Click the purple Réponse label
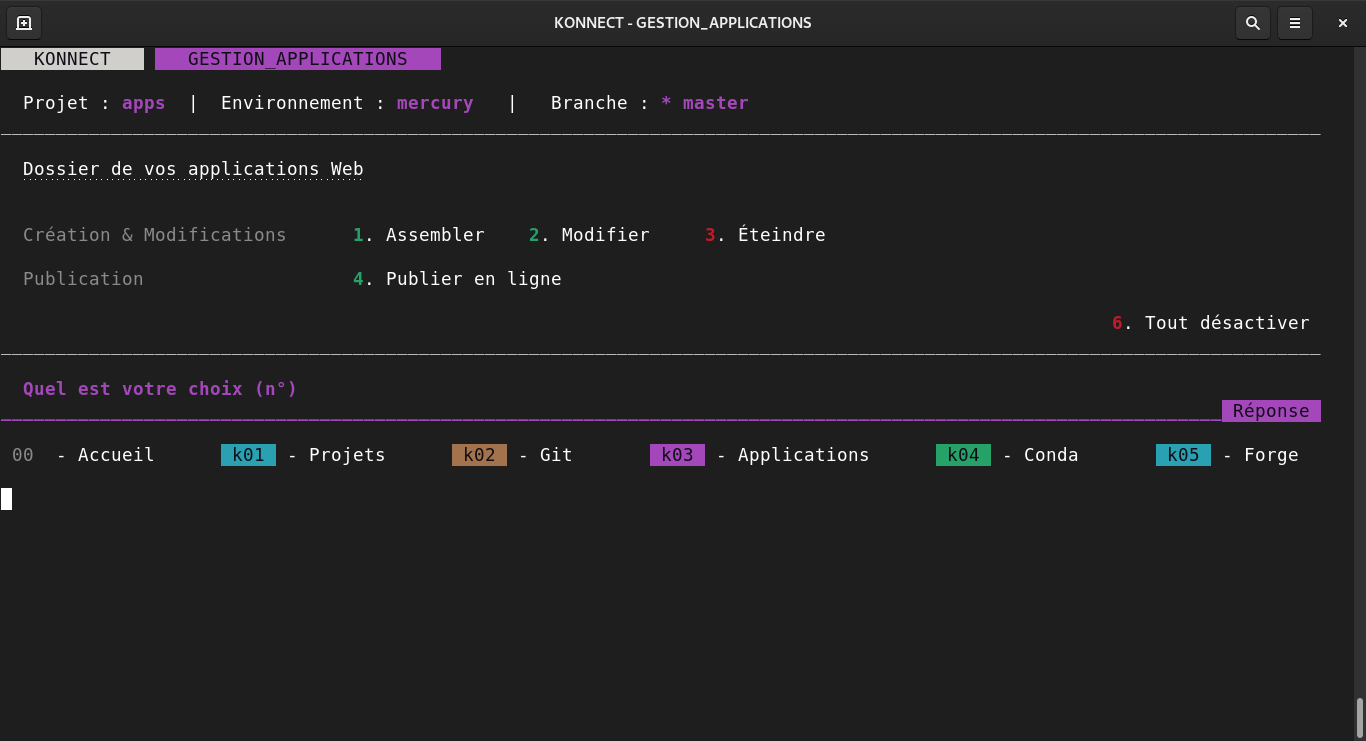The width and height of the screenshot is (1366, 741). pyautogui.click(x=1270, y=411)
